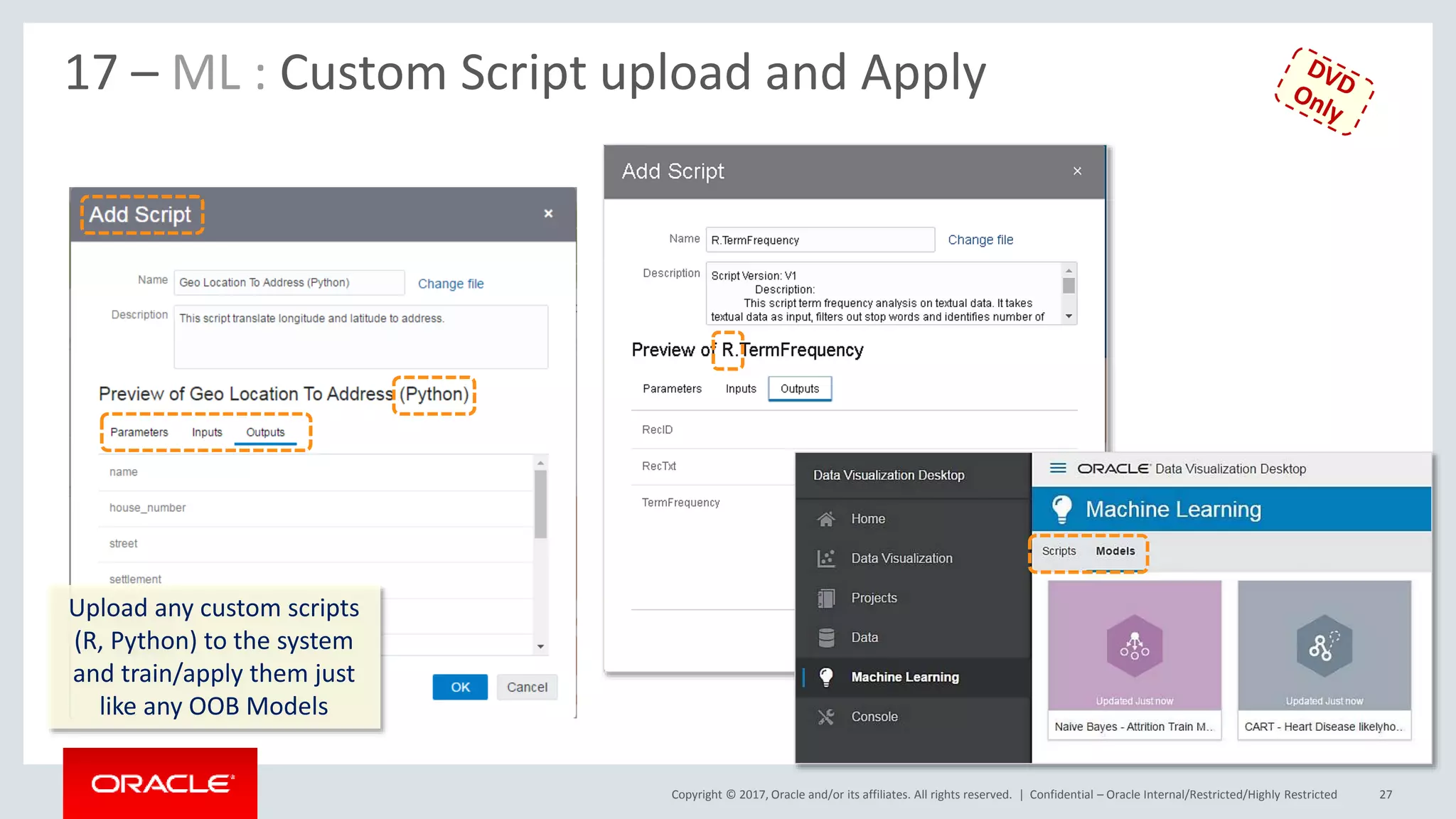This screenshot has width=1456, height=819.
Task: Select the 'street' output row
Action: pos(316,544)
